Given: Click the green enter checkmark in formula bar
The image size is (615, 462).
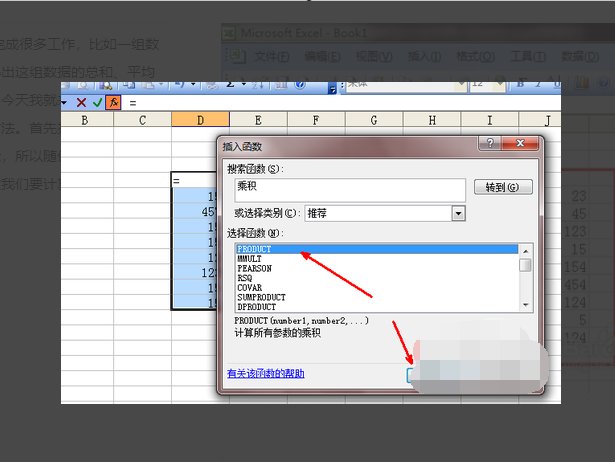Looking at the screenshot, I should pyautogui.click(x=97, y=102).
